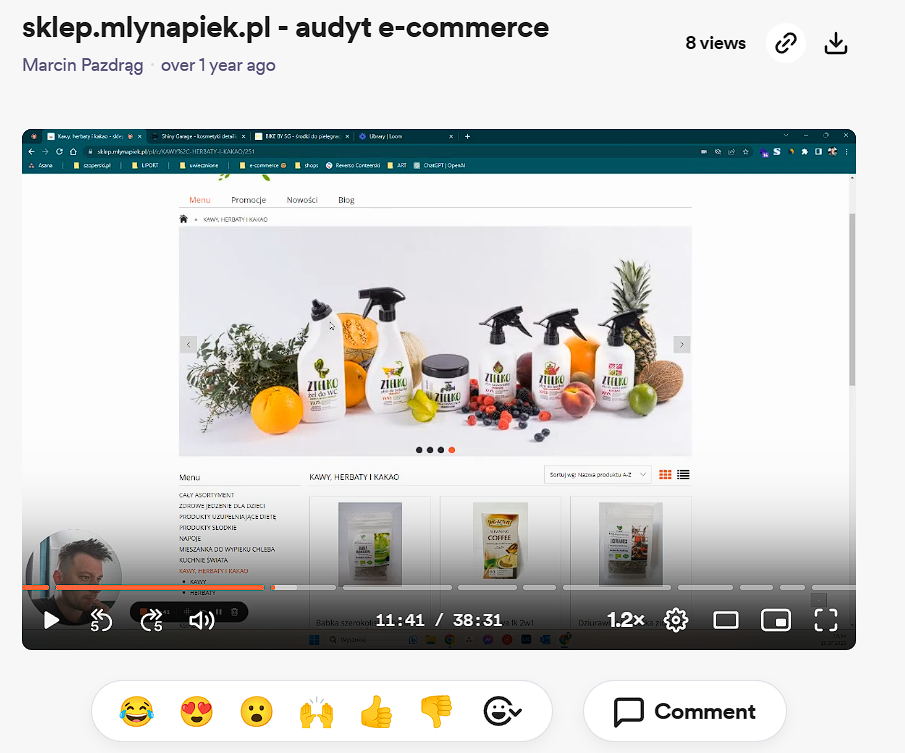React with heart-eyes emoji
This screenshot has width=905, height=753.
(196, 711)
